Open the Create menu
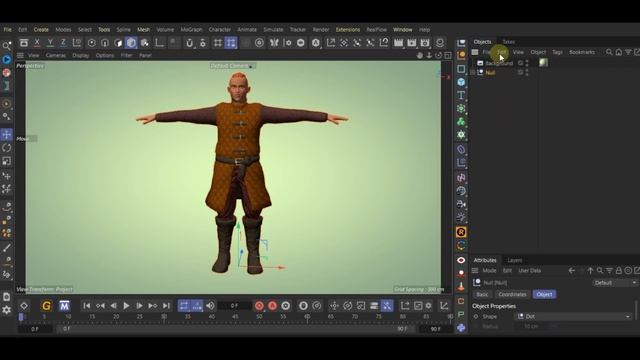Viewport: 640px width, 360px height. click(41, 29)
